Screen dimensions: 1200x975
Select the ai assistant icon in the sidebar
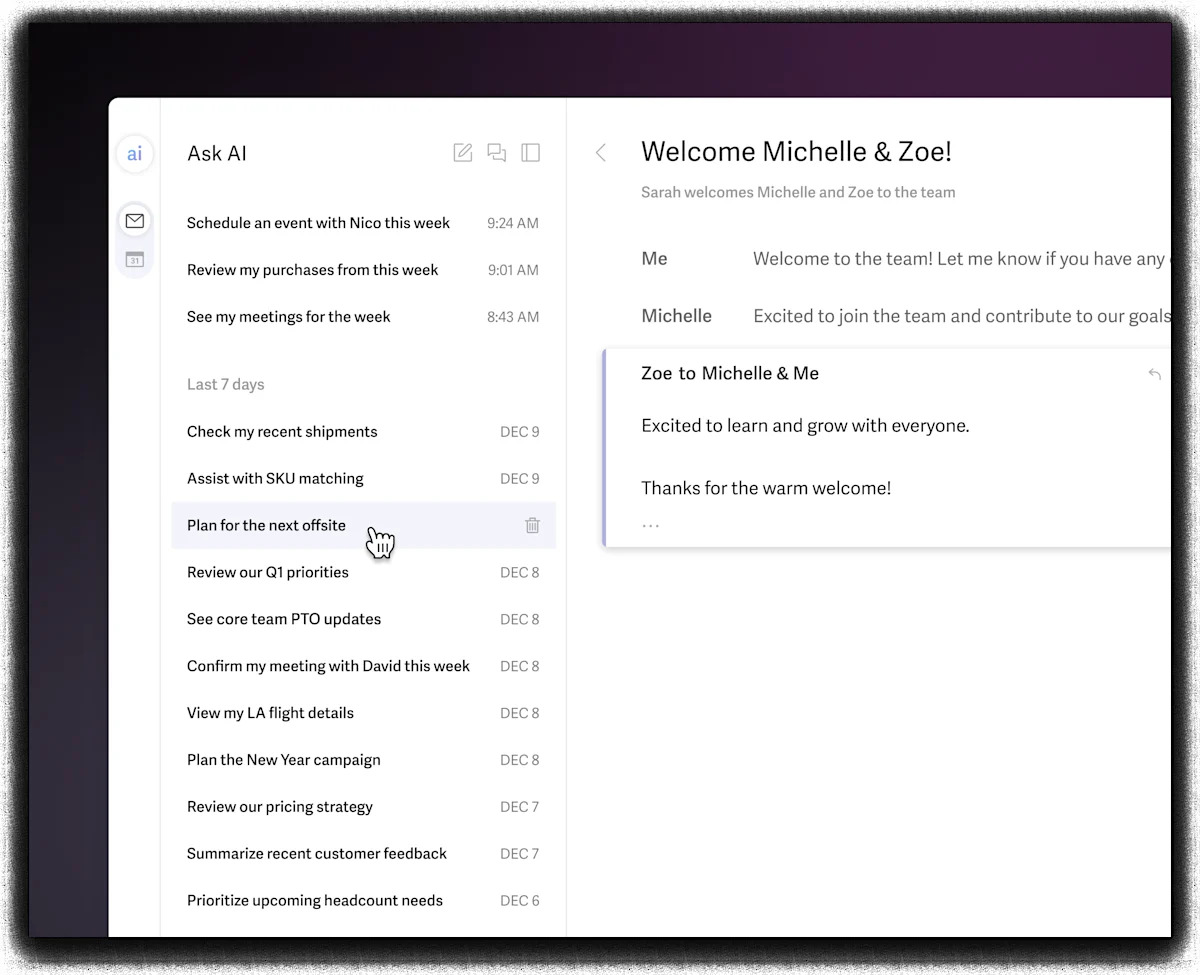134,154
